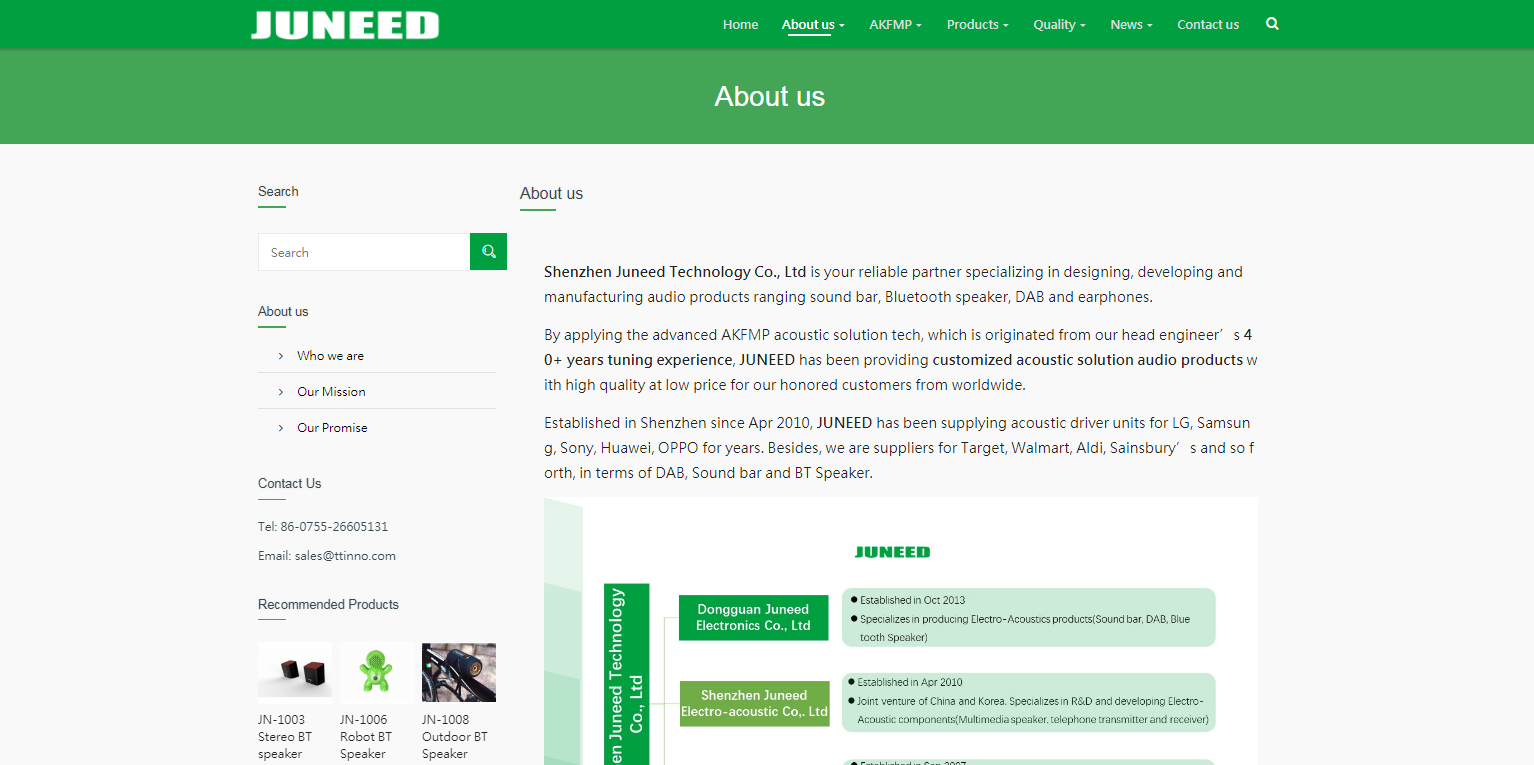Expand the About us navigation dropdown
The width and height of the screenshot is (1534, 765).
(x=813, y=24)
